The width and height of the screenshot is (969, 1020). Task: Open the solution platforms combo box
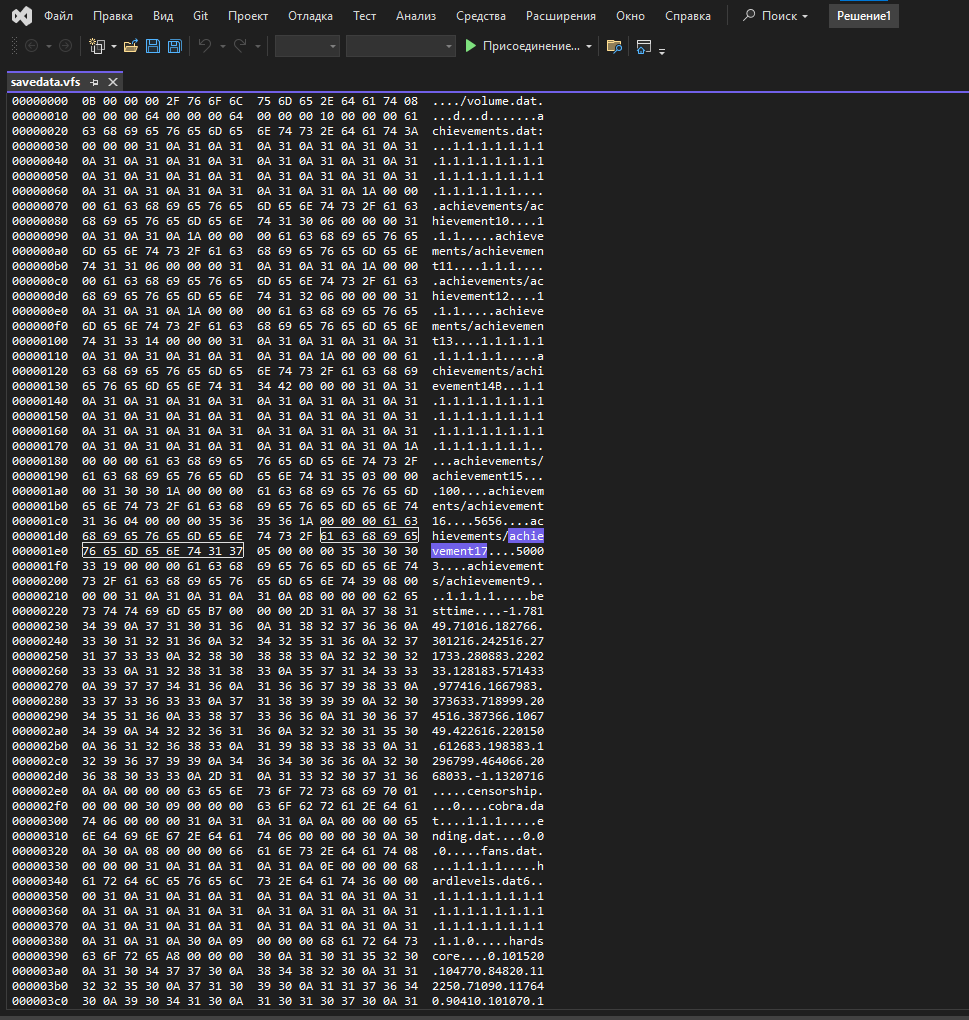click(x=400, y=46)
